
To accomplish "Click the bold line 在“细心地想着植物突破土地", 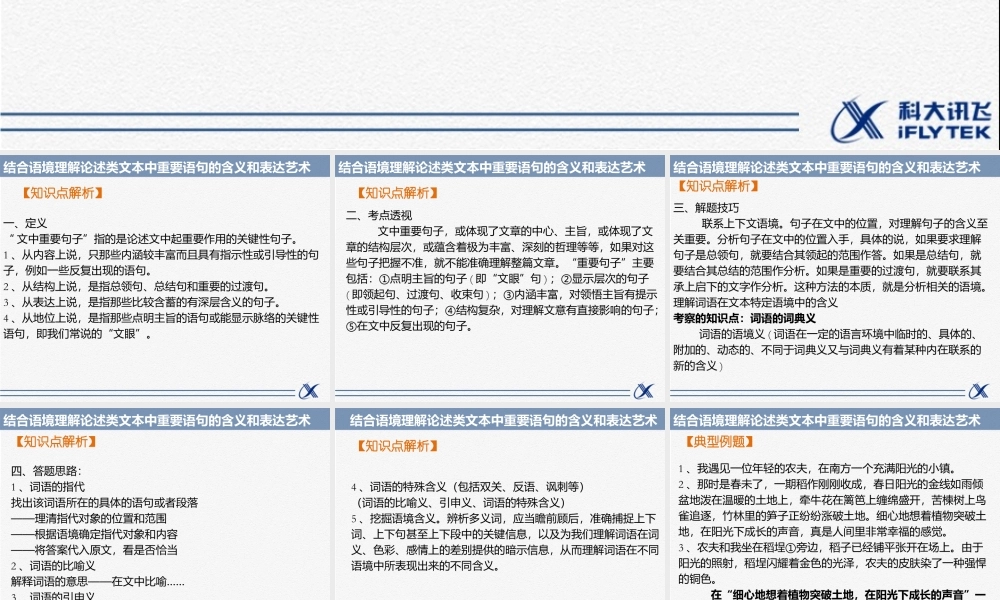I will click(848, 594).
